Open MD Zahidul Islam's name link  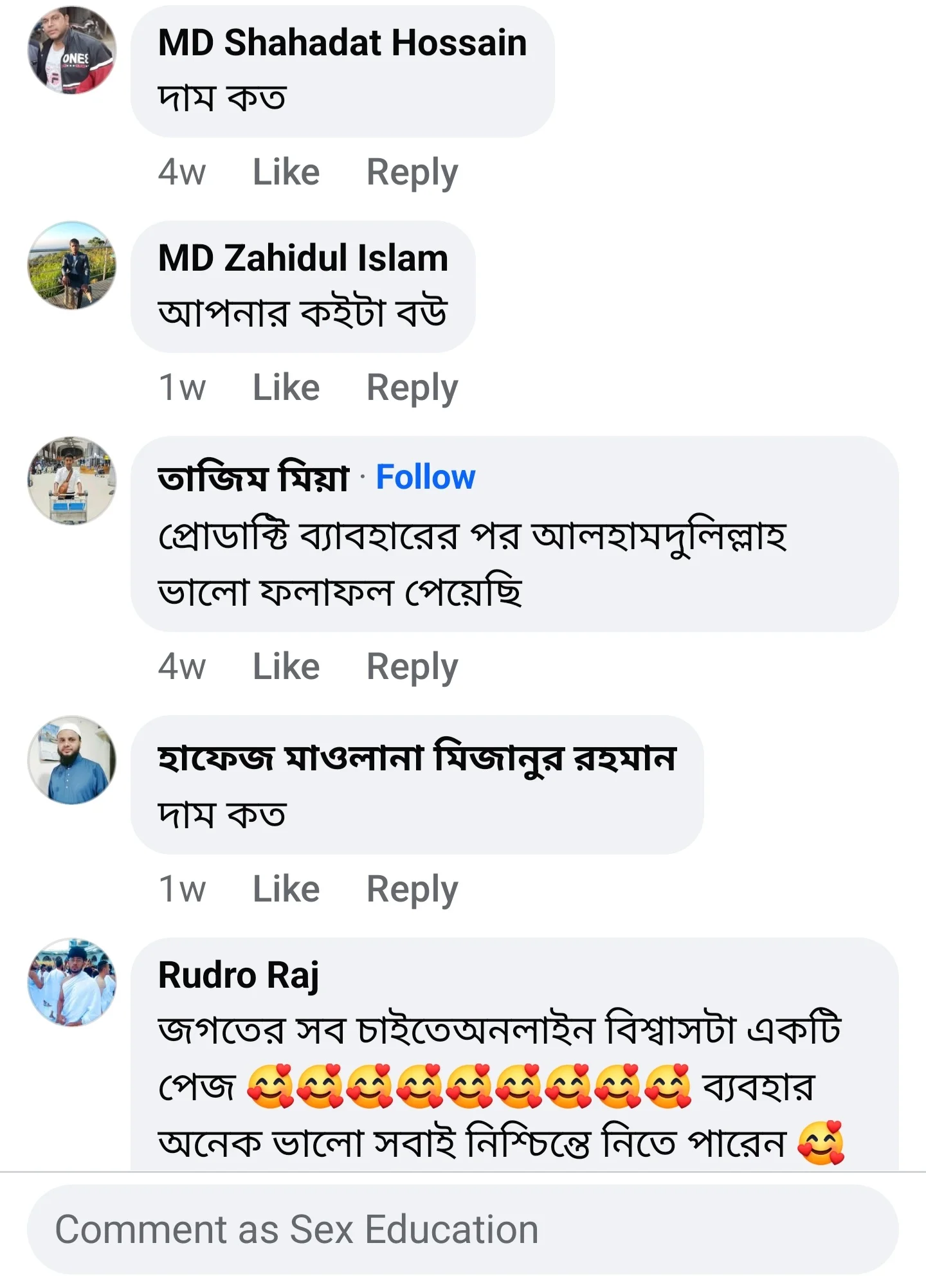point(302,259)
